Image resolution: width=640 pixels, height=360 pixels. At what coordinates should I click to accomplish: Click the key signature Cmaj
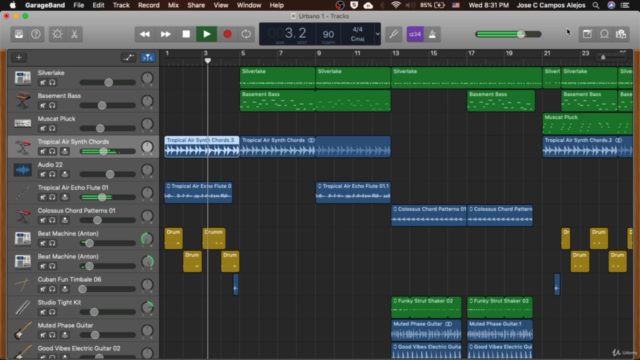coord(358,39)
